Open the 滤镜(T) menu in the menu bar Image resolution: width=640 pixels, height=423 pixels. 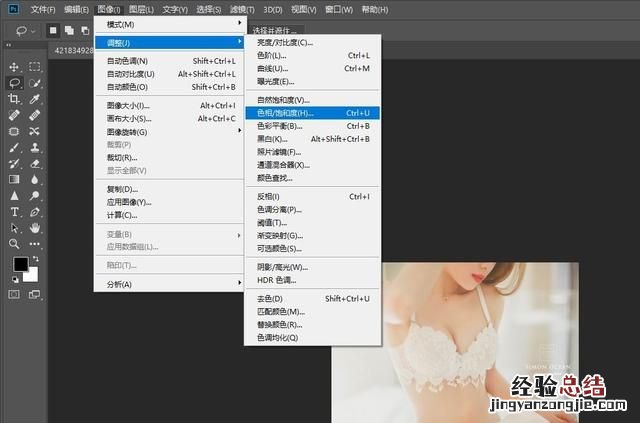point(240,9)
